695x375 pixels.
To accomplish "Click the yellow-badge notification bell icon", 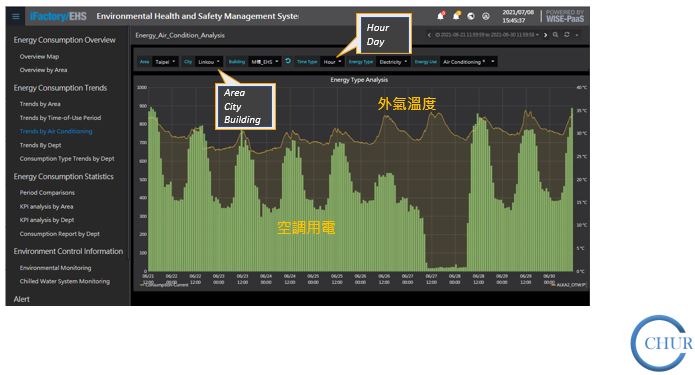I will 456,16.
